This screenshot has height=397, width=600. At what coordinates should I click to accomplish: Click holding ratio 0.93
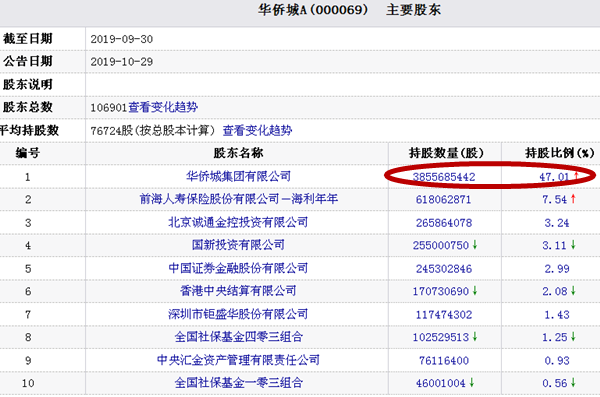click(557, 361)
